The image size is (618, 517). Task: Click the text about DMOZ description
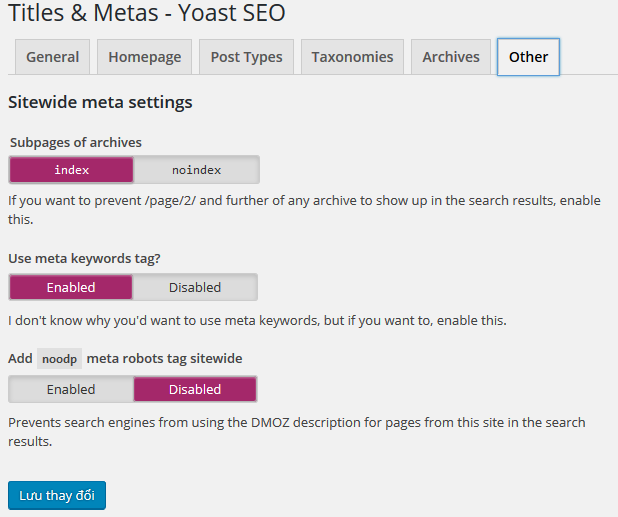[297, 432]
